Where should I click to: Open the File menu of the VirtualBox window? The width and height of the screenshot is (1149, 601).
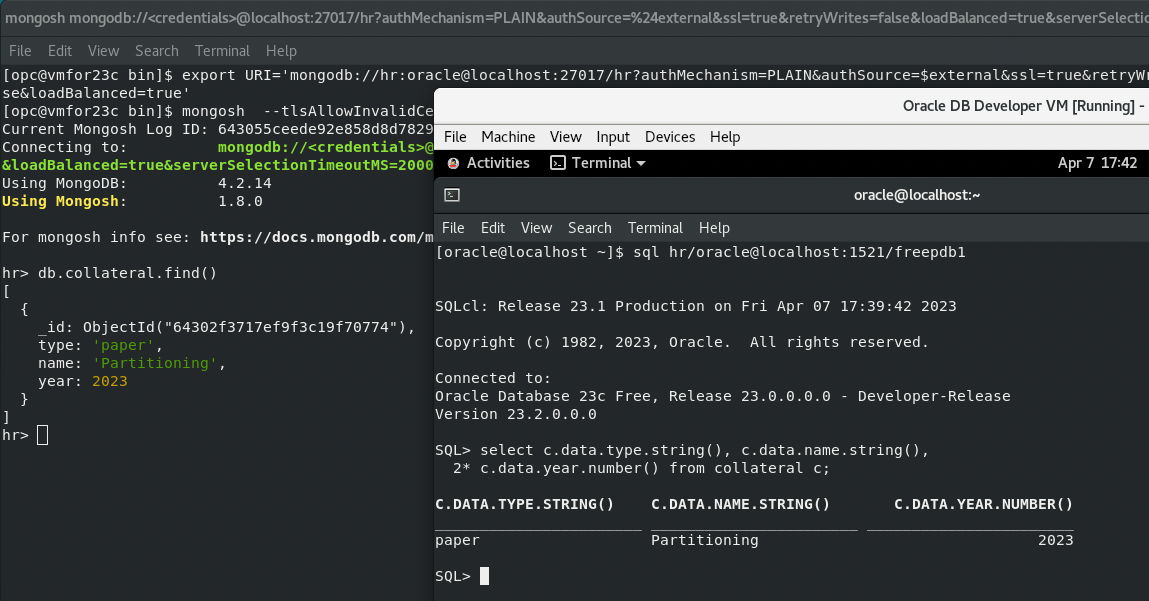[455, 137]
